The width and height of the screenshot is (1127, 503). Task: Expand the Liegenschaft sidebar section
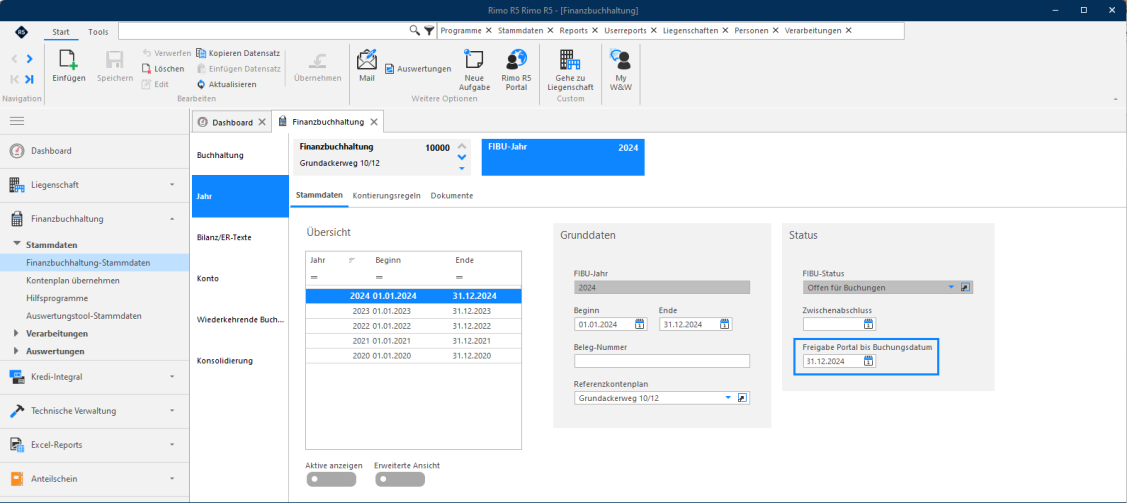tap(172, 185)
